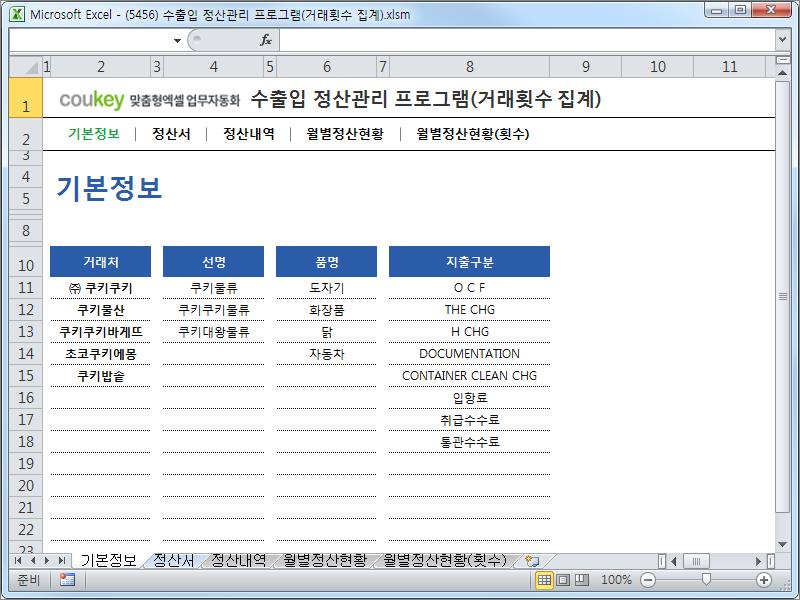This screenshot has height=600, width=800.
Task: Select the cell 화장품
Action: click(327, 310)
